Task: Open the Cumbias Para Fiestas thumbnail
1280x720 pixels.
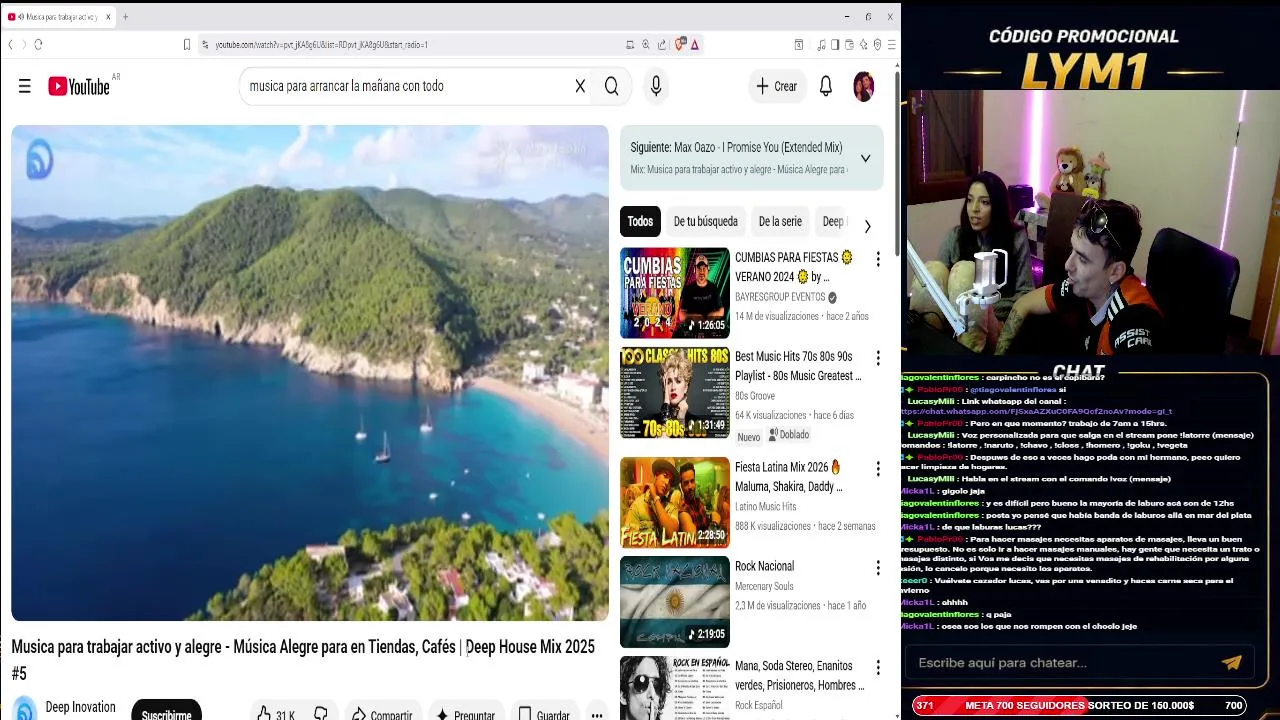Action: pos(675,293)
